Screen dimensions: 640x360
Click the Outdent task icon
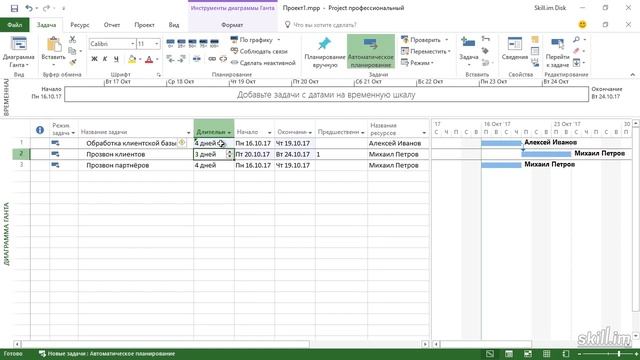click(170, 59)
